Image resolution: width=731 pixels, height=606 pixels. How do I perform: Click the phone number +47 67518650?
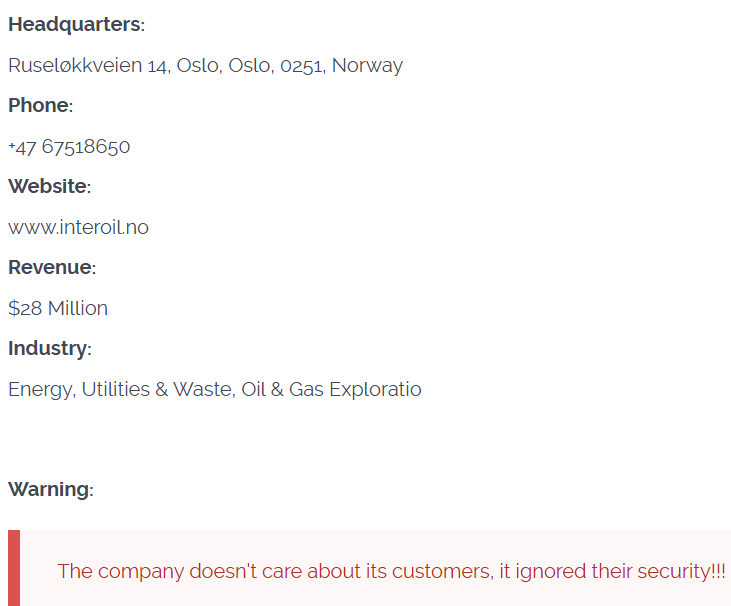(69, 147)
